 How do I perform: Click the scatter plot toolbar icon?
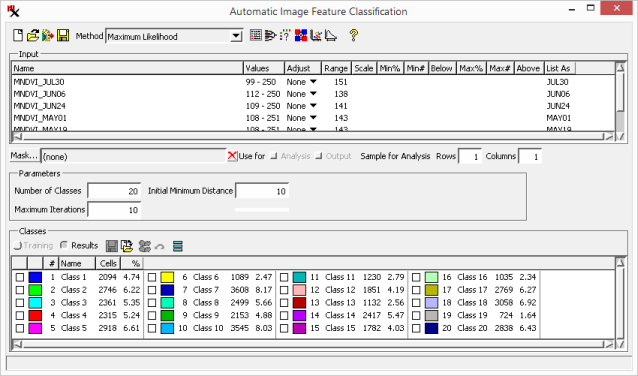pos(316,35)
